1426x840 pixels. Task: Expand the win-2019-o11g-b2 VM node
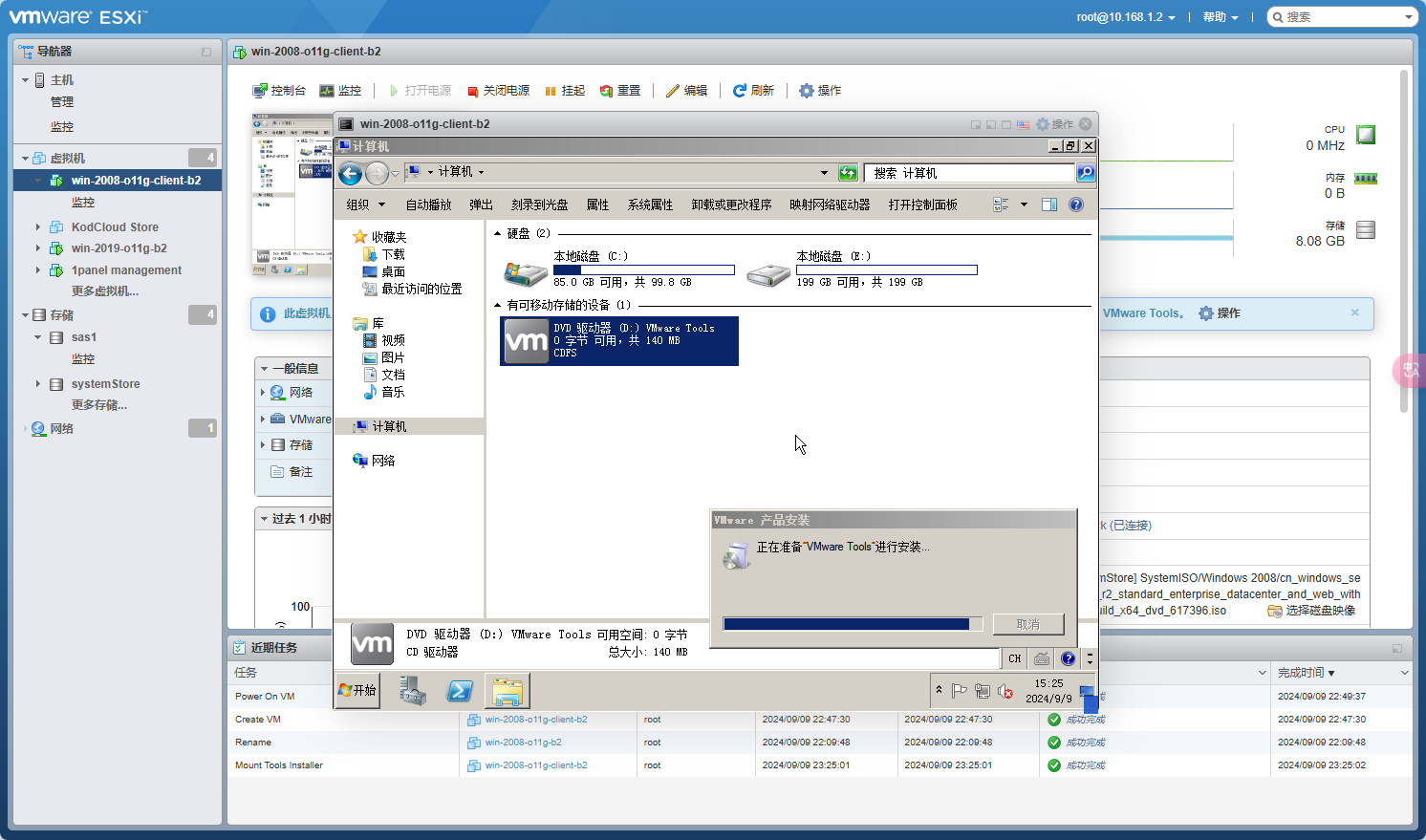point(38,248)
